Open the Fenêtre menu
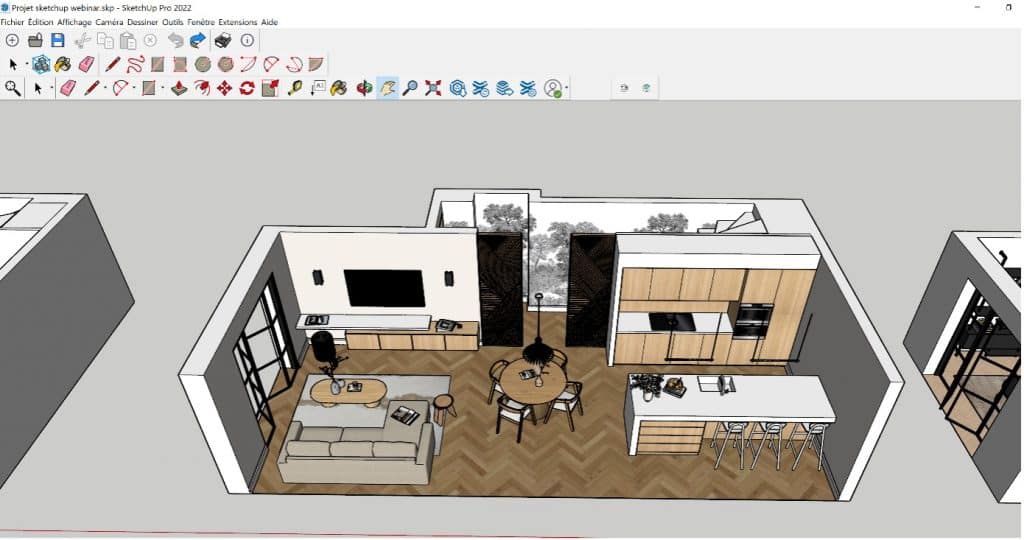Viewport: 1024px width, 540px height. (200, 22)
